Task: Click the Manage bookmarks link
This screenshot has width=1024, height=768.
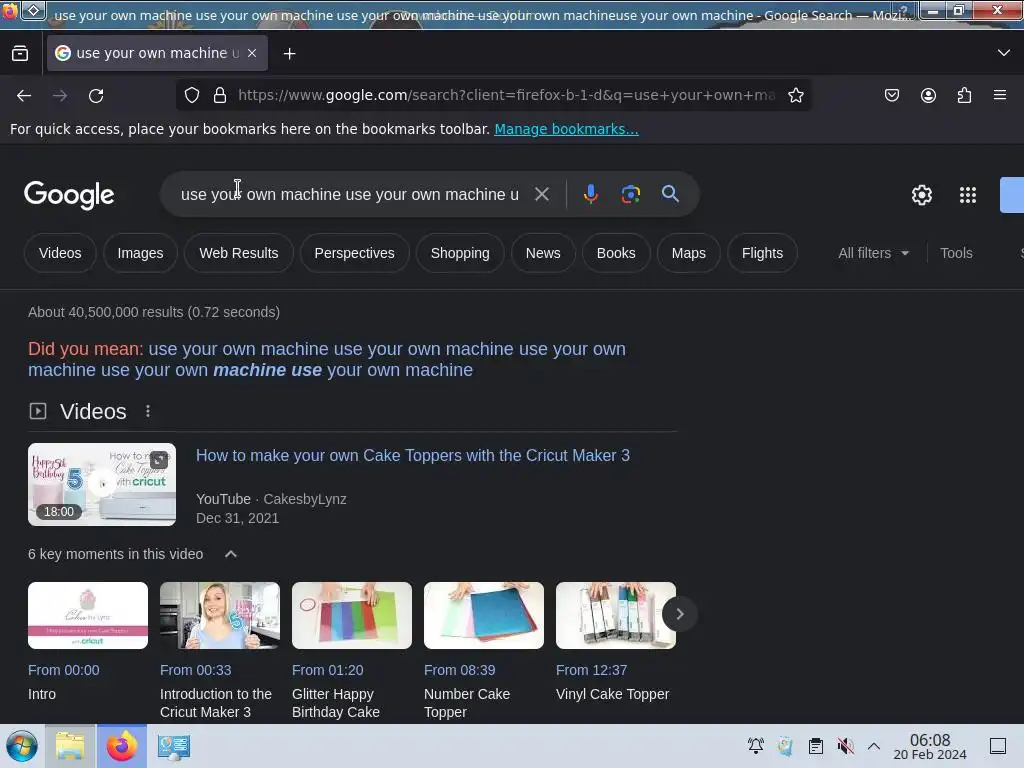Action: [566, 129]
